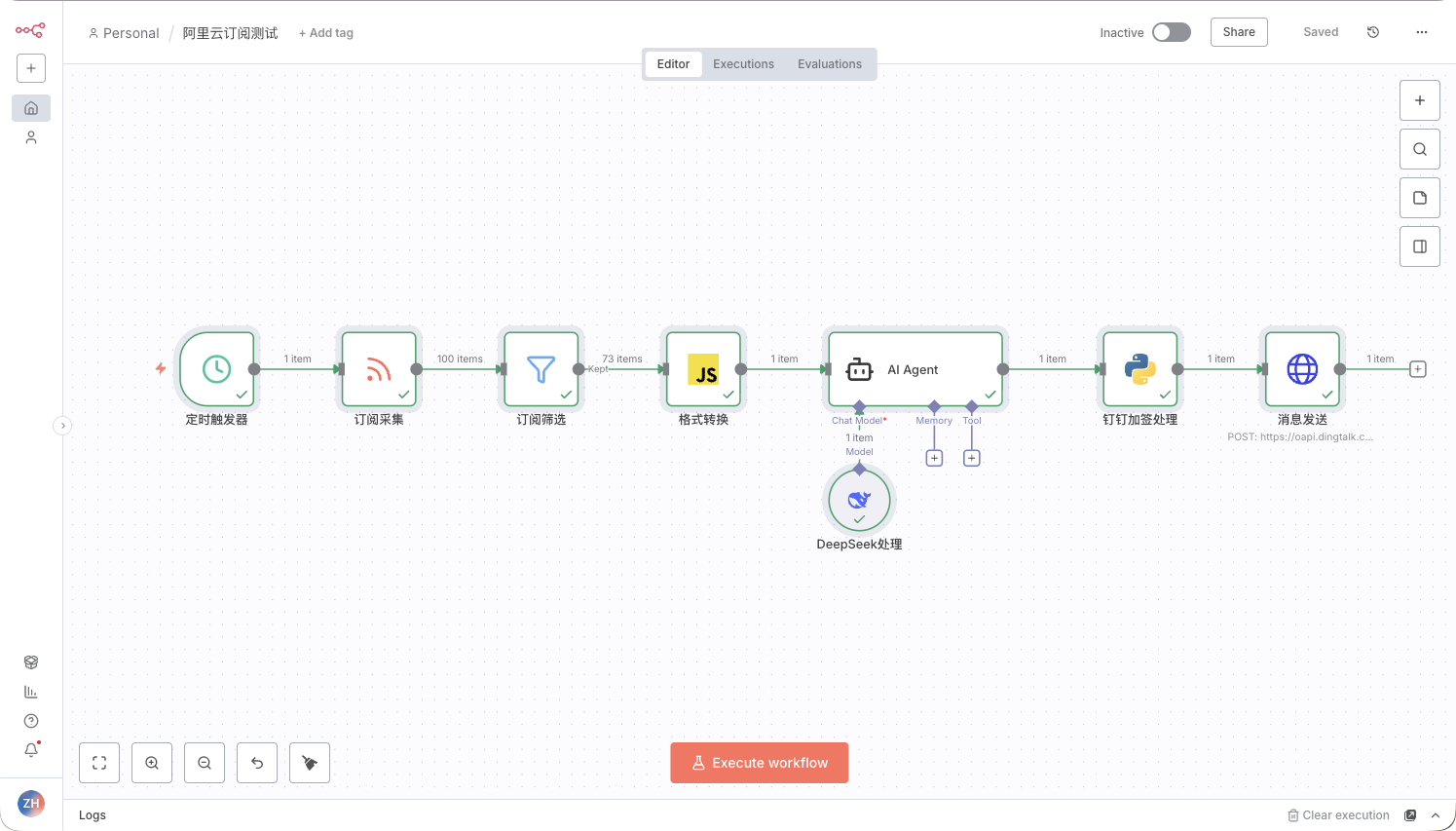
Task: Open the Python 钉钉加签处理 node
Action: (1139, 369)
